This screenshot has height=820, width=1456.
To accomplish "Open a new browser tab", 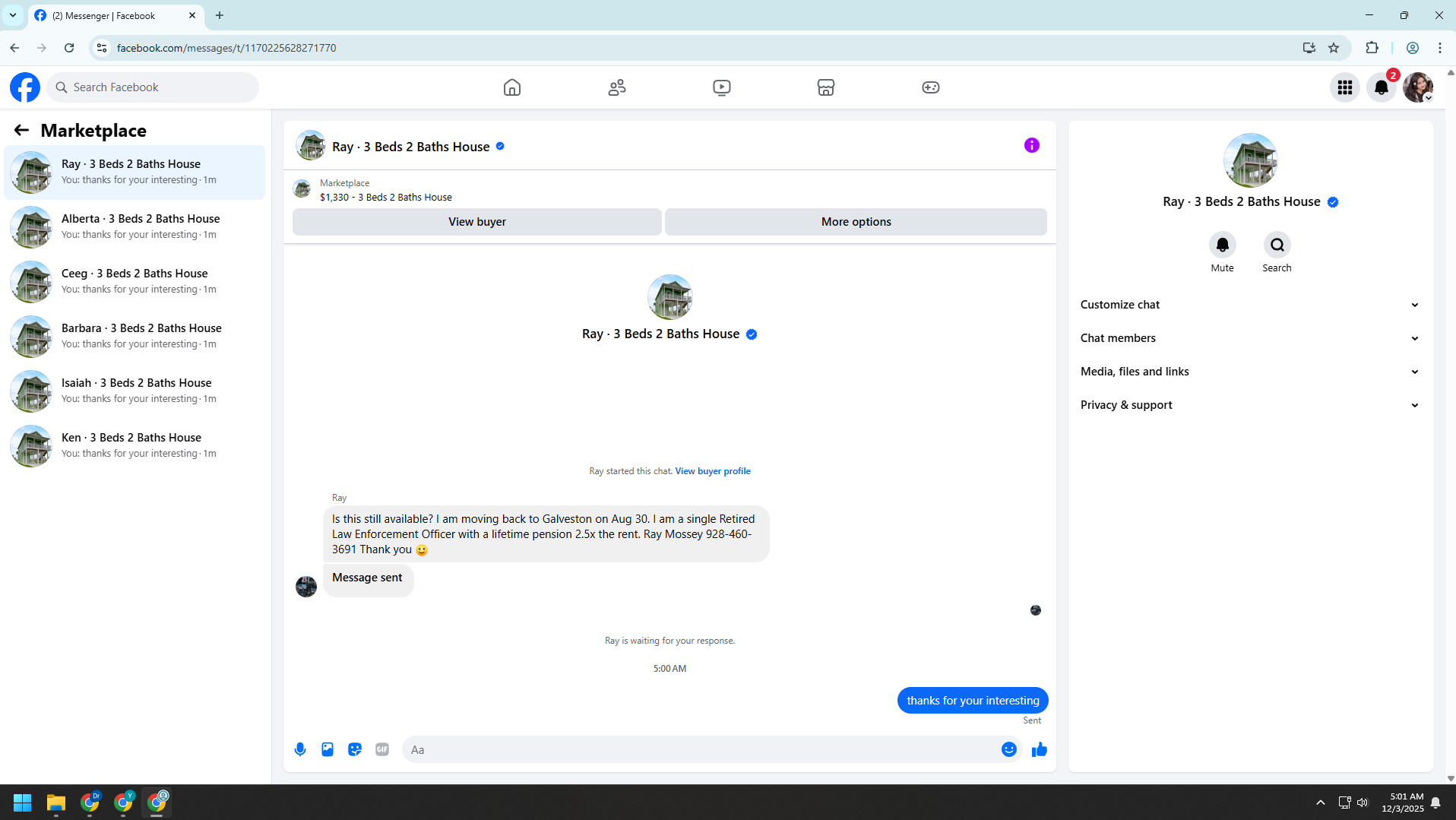I will 220,15.
